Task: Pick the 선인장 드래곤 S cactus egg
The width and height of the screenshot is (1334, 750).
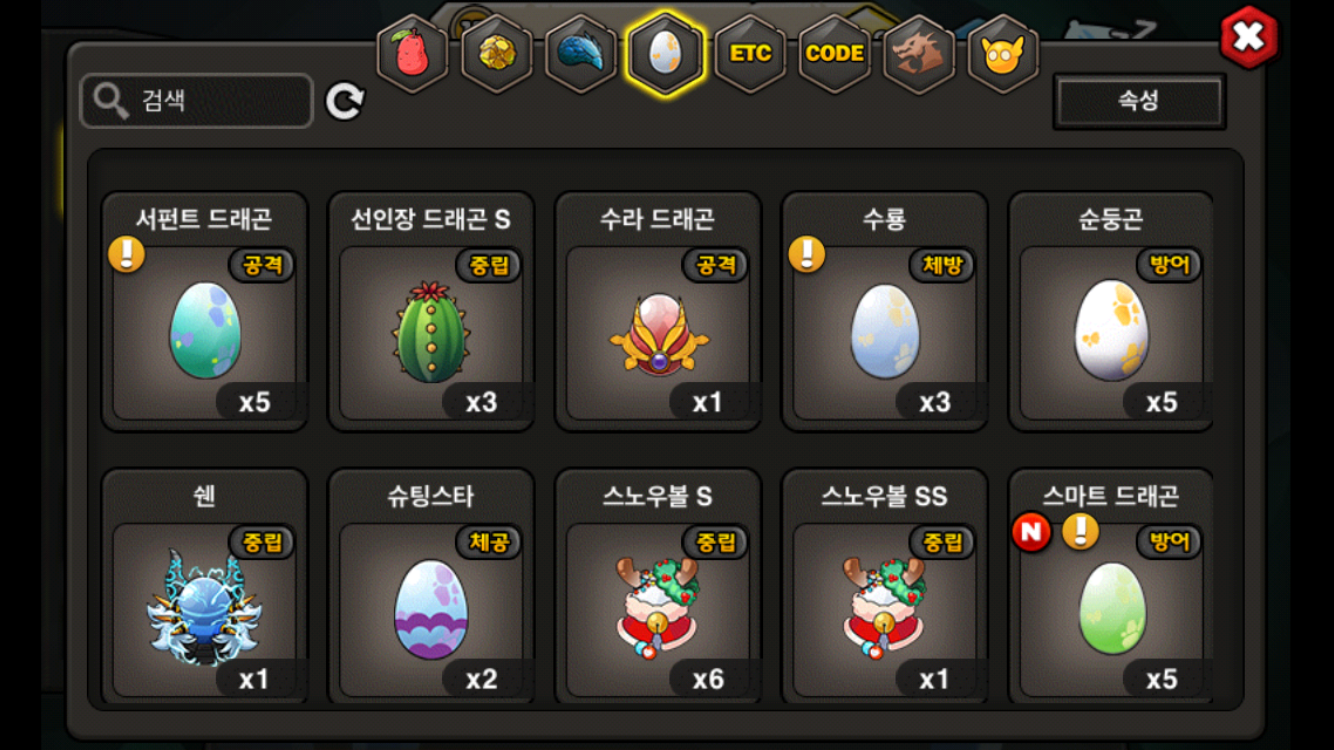Action: (x=431, y=312)
